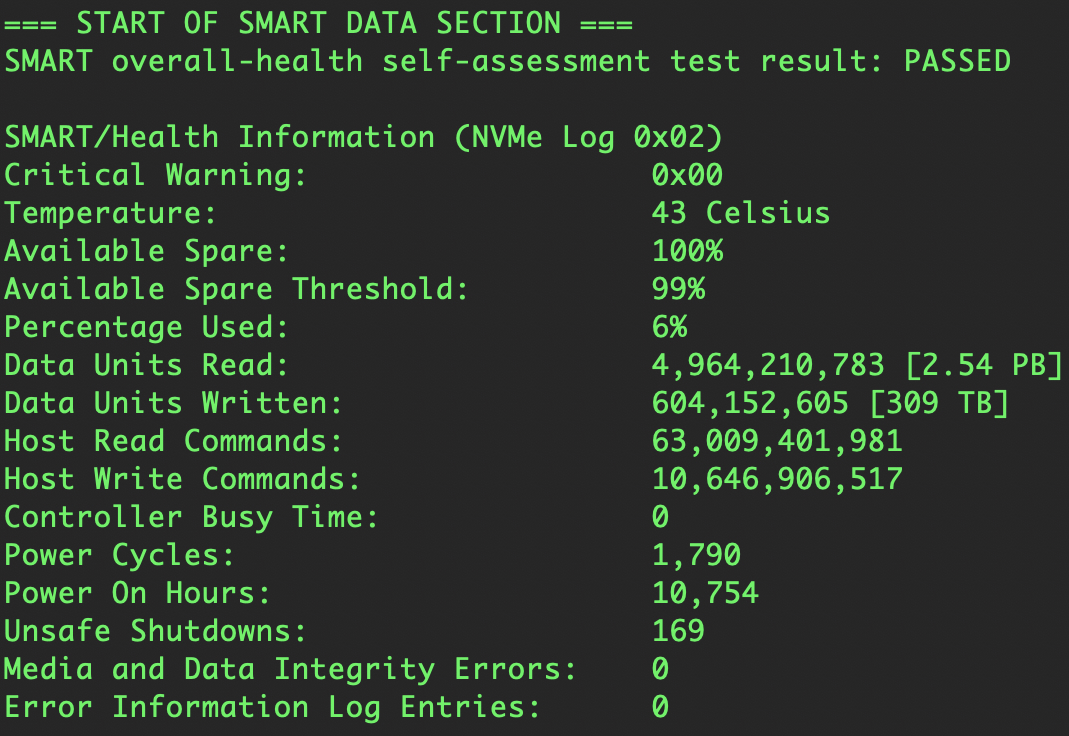
Task: Click the Power Cycles value 1,790
Action: click(x=696, y=555)
